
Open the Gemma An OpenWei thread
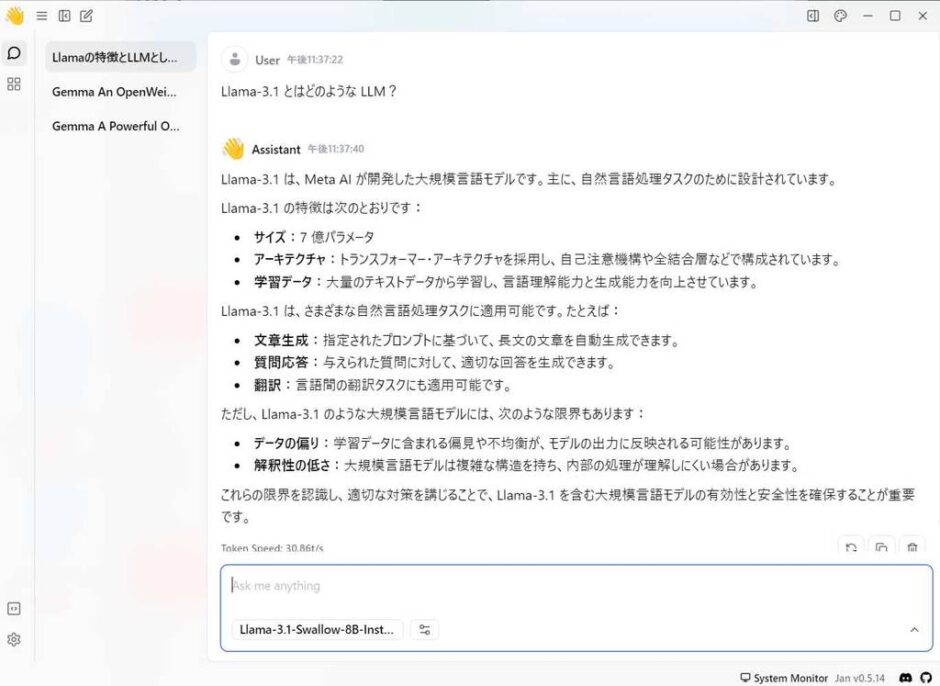tap(115, 92)
